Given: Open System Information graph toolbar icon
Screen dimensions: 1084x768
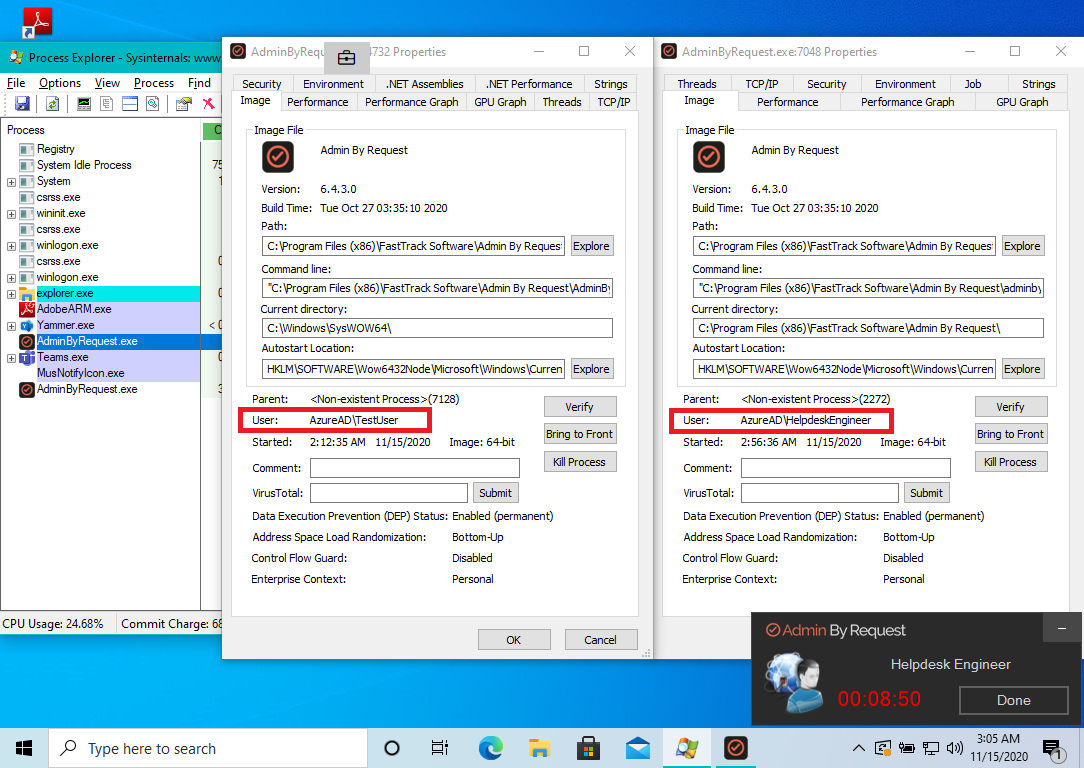Looking at the screenshot, I should point(84,104).
